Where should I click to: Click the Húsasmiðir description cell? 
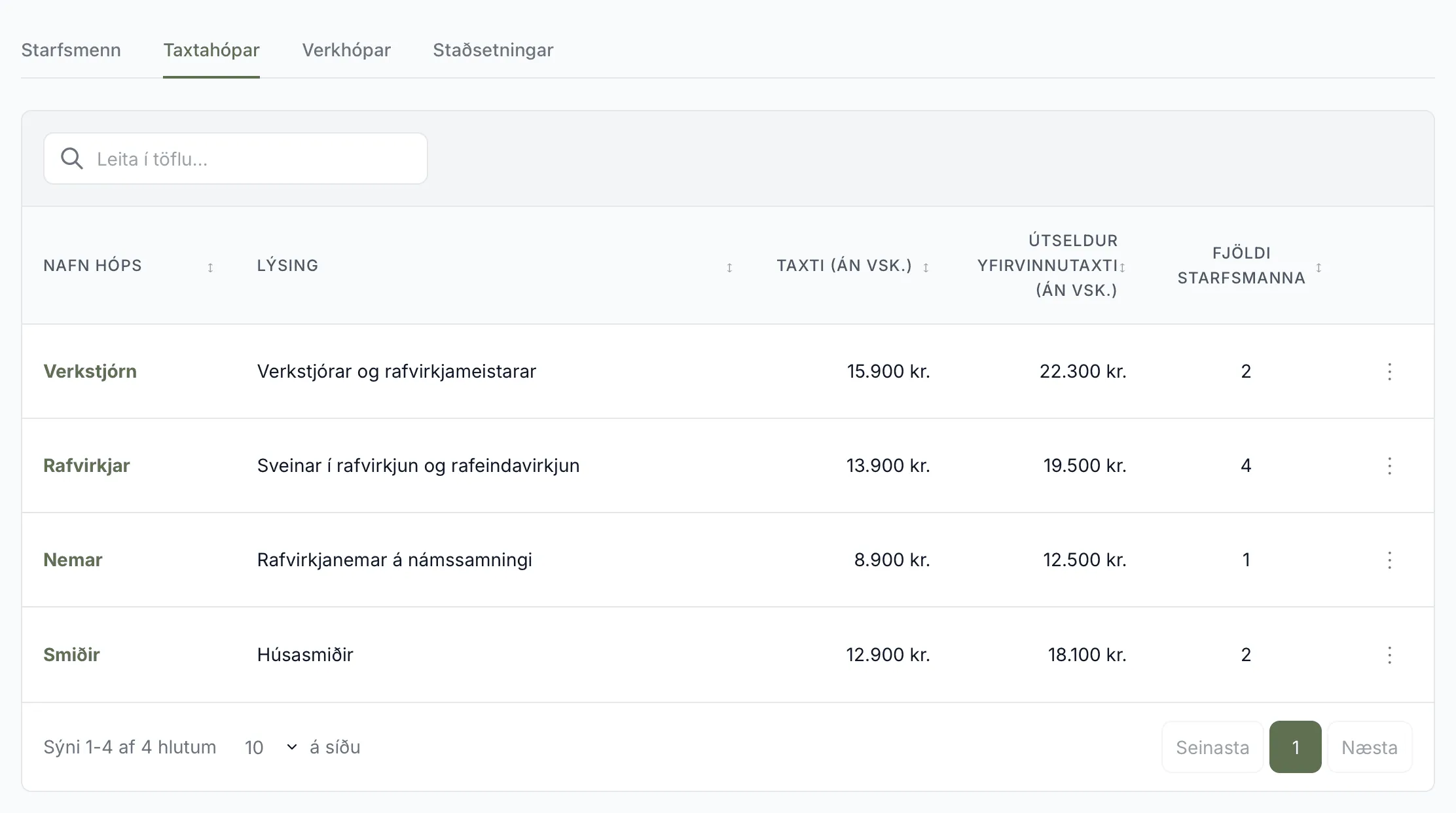tap(305, 655)
